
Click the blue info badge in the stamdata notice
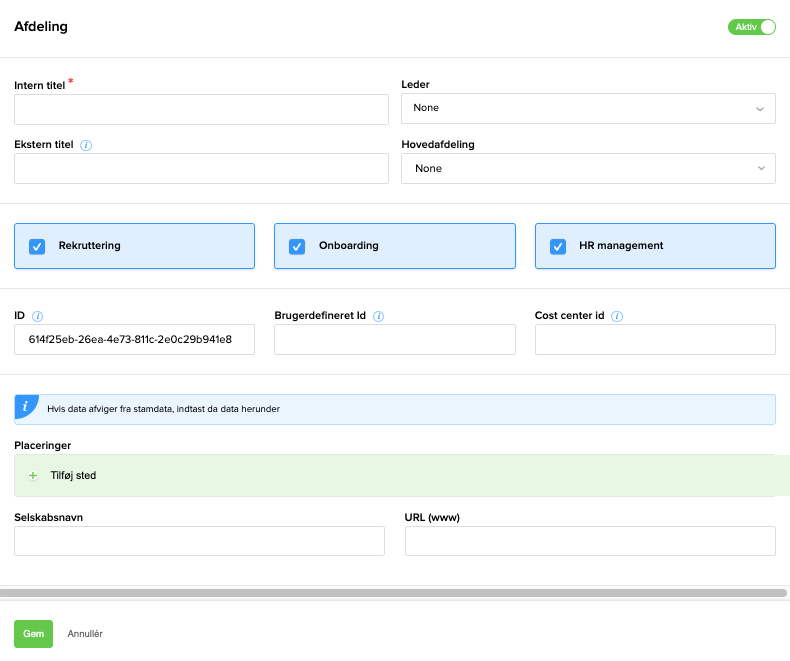[26, 406]
